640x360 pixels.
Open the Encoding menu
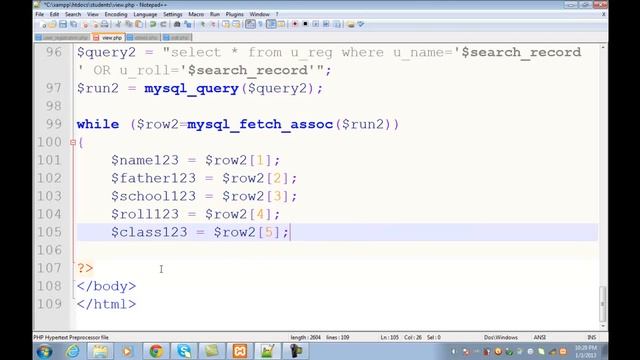click(x=116, y=14)
